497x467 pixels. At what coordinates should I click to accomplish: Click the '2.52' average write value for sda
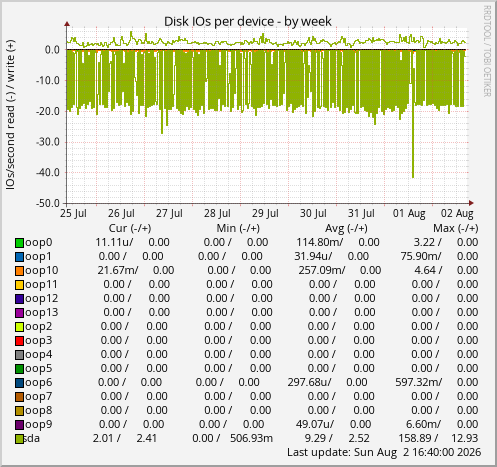359,438
